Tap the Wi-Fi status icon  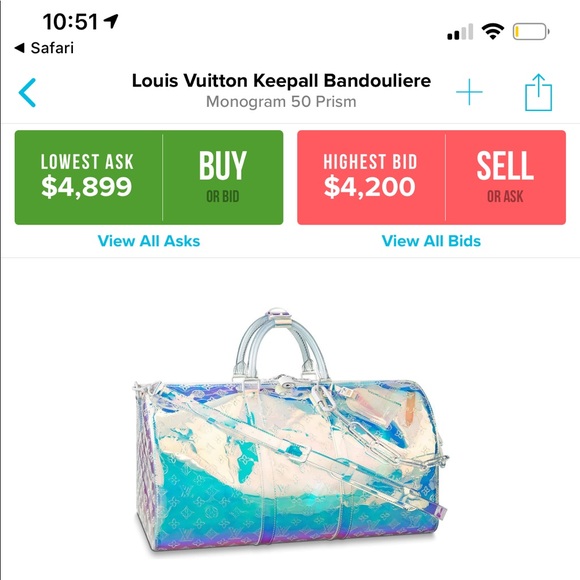coord(492,31)
